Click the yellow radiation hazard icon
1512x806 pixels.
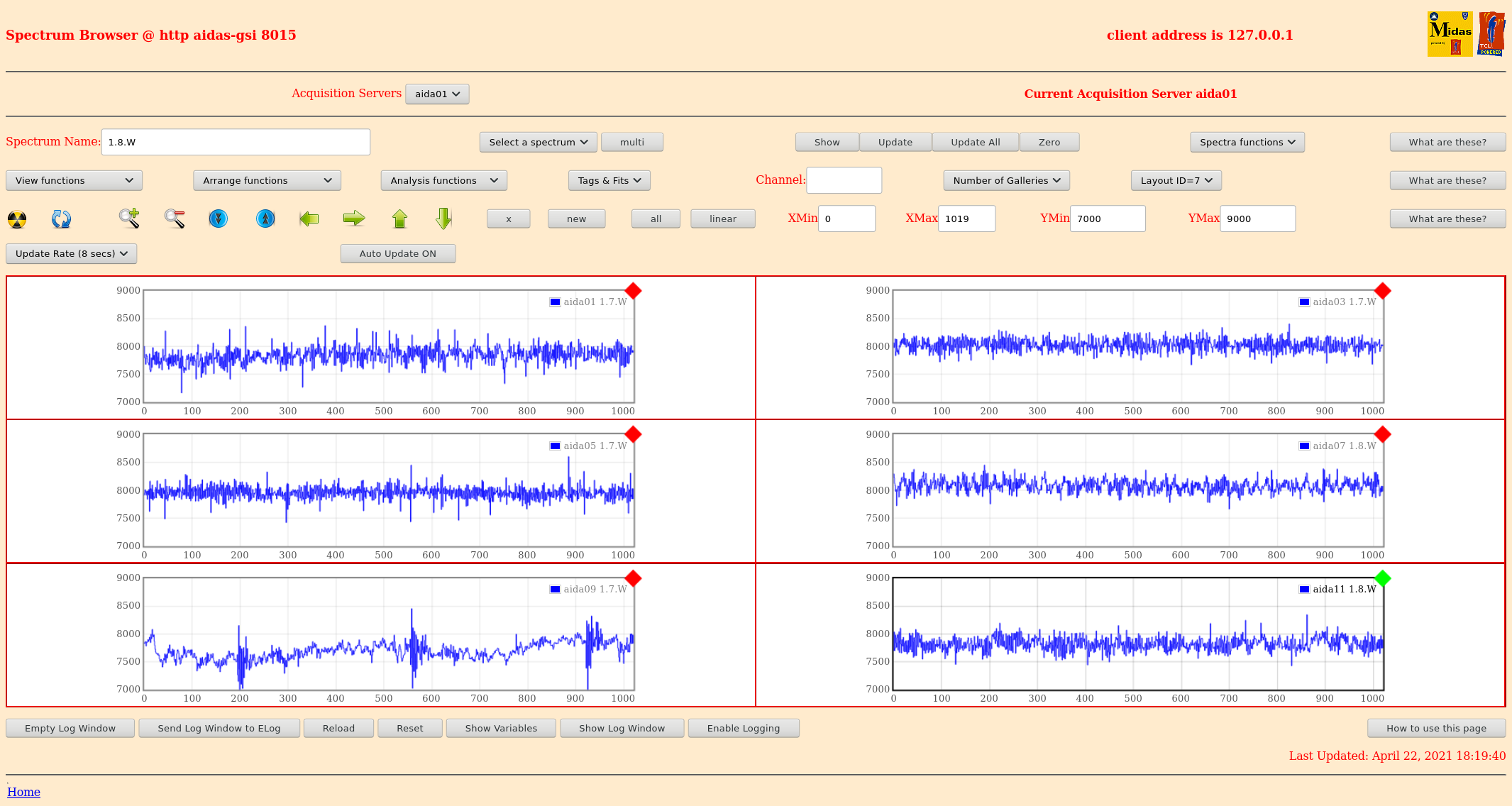(17, 219)
